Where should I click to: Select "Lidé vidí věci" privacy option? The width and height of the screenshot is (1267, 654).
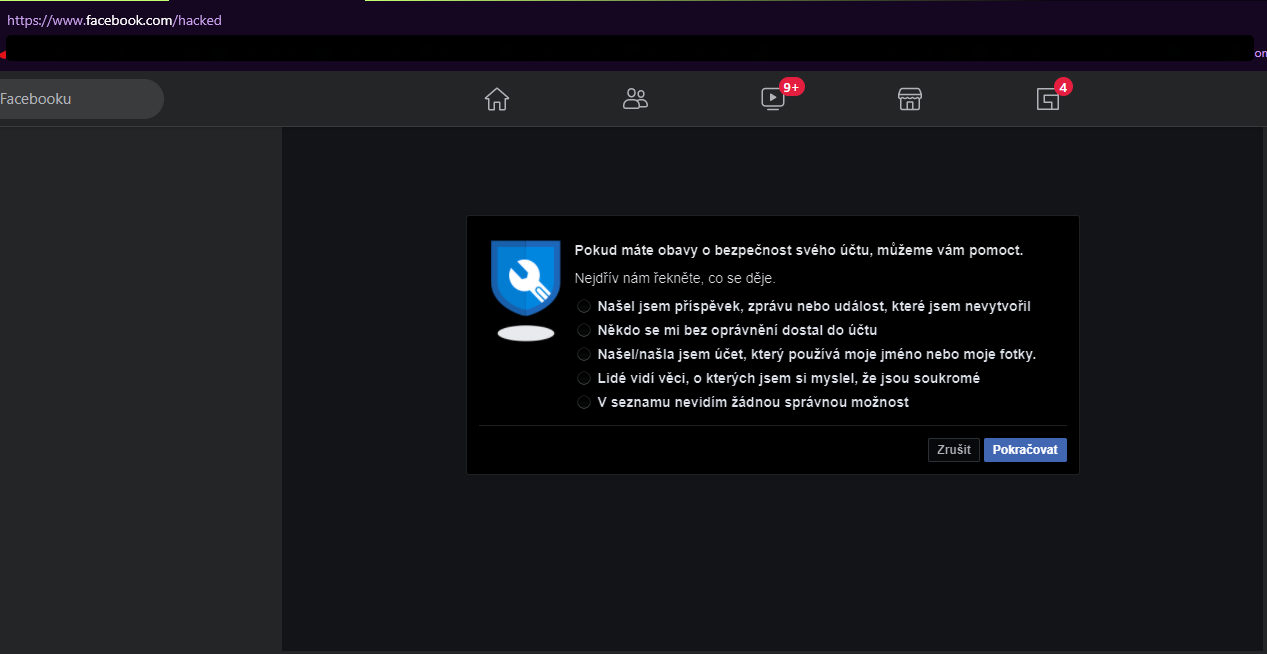tap(584, 378)
